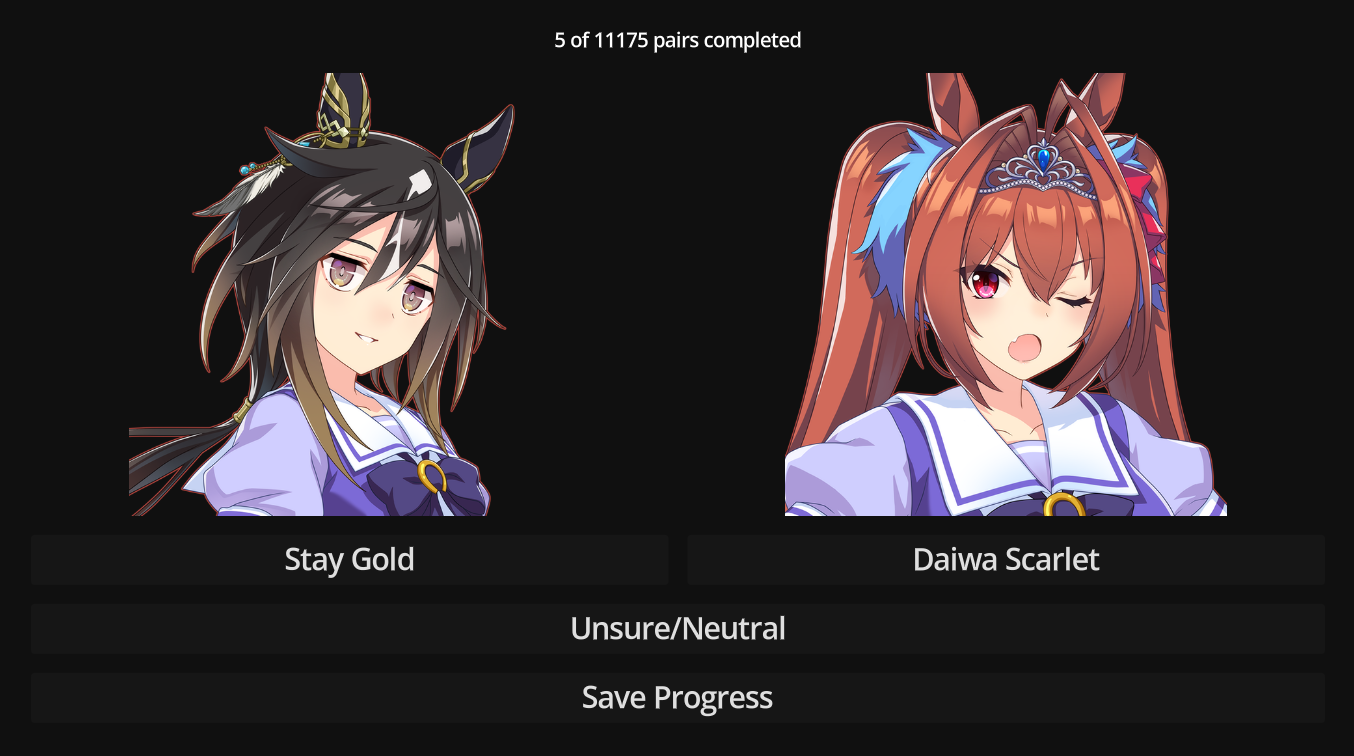The width and height of the screenshot is (1354, 756).
Task: Click the Save Progress button
Action: tap(678, 697)
